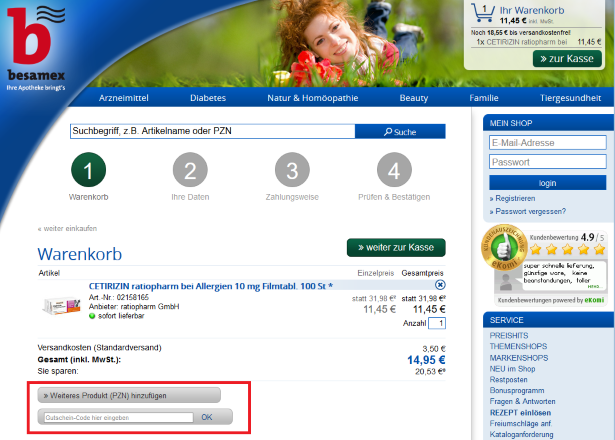Open the Natur & Homöopathie menu

pyautogui.click(x=313, y=98)
